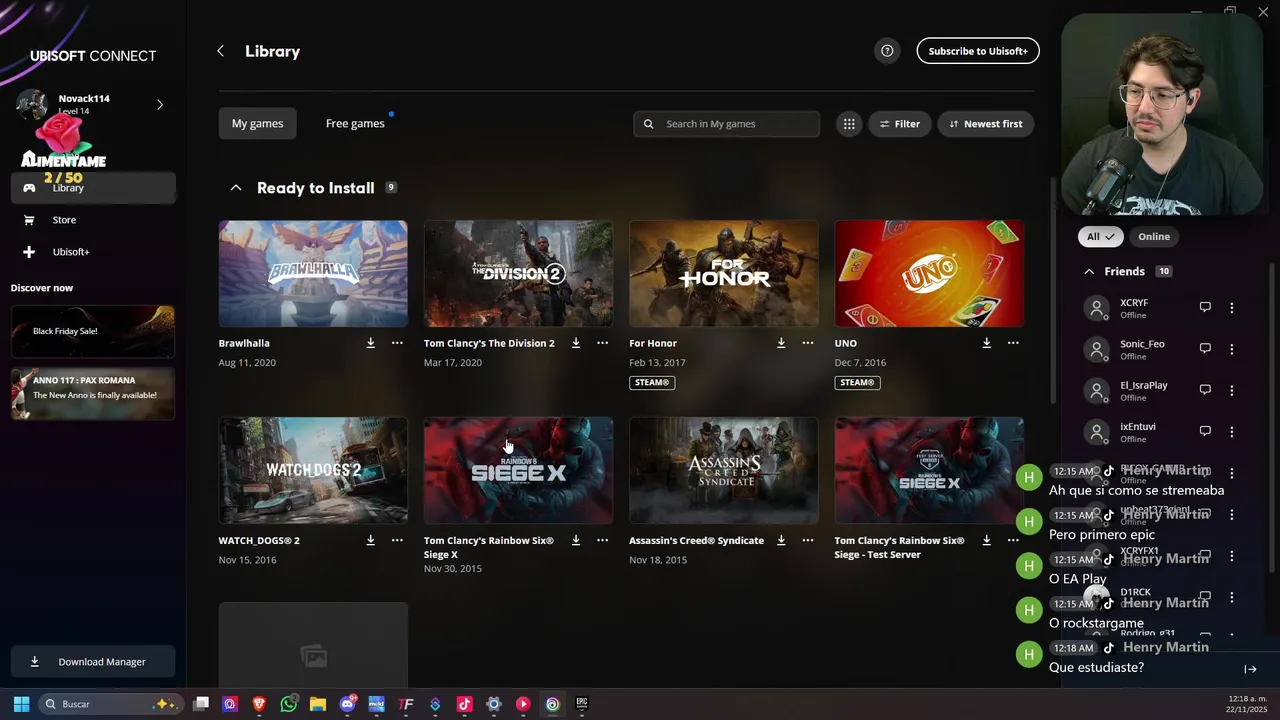Image resolution: width=1280 pixels, height=720 pixels.
Task: Open the help question mark icon
Action: (887, 51)
